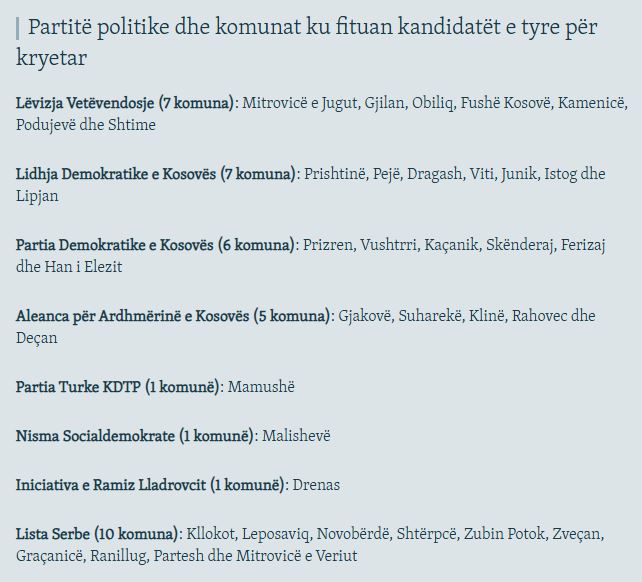
Task: Click the word Gjakovë
Action: tap(364, 316)
